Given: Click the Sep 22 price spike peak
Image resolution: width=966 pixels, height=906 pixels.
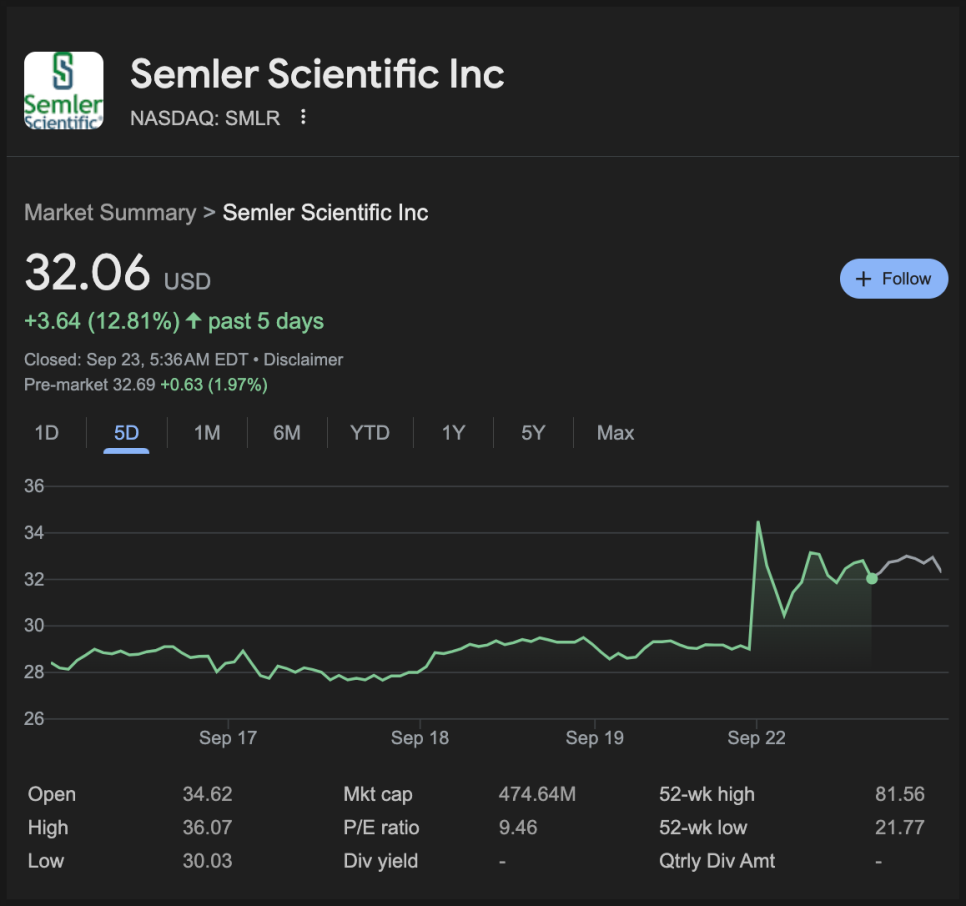Looking at the screenshot, I should tap(758, 523).
